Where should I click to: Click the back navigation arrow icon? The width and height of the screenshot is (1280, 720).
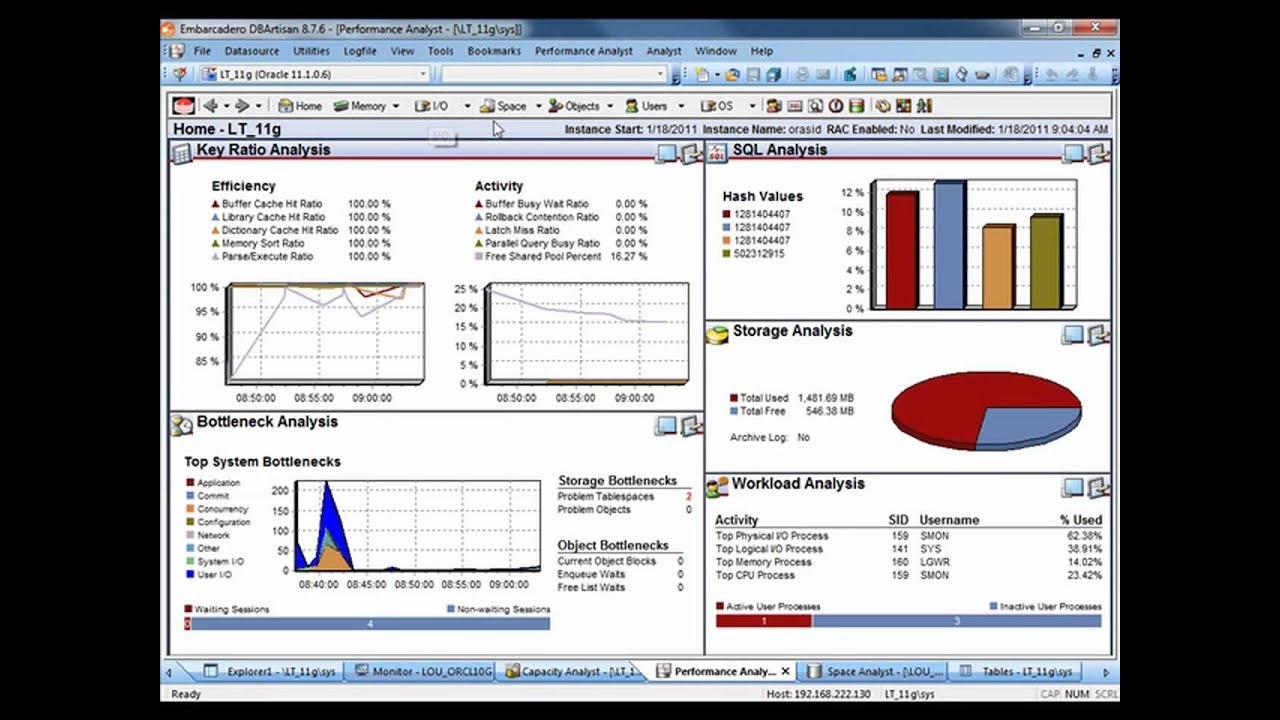click(x=210, y=106)
